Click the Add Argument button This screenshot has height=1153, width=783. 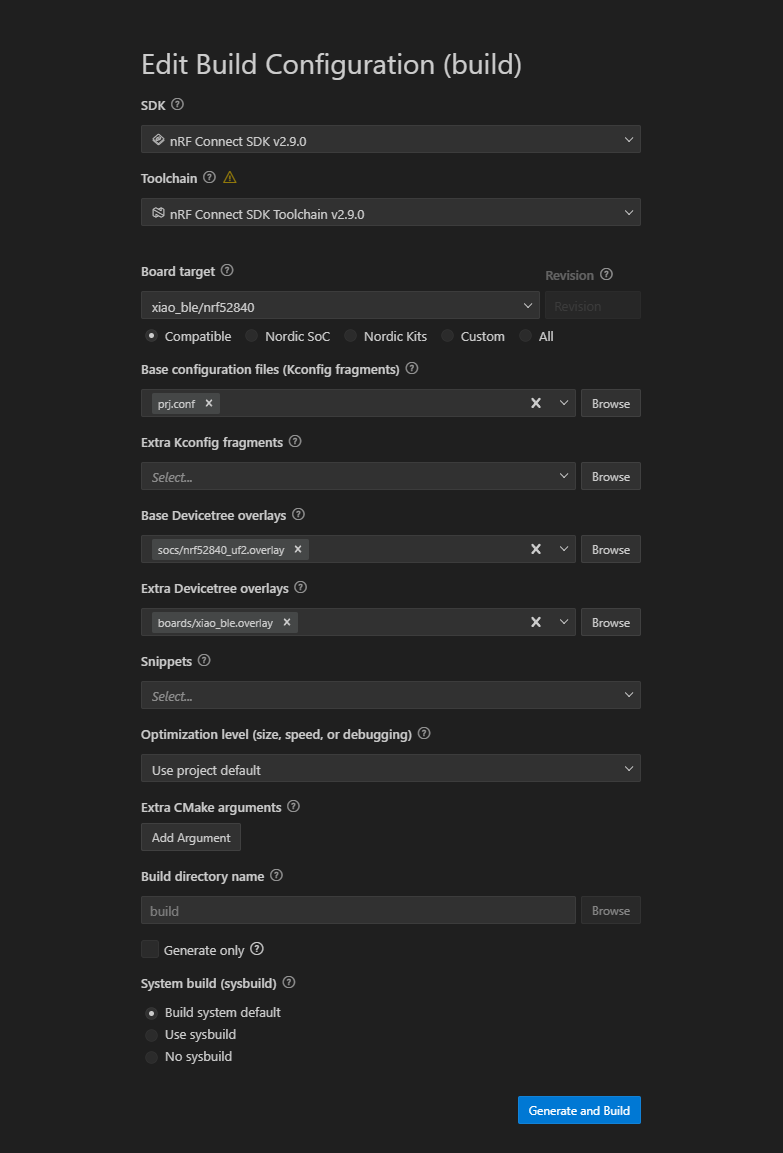191,838
